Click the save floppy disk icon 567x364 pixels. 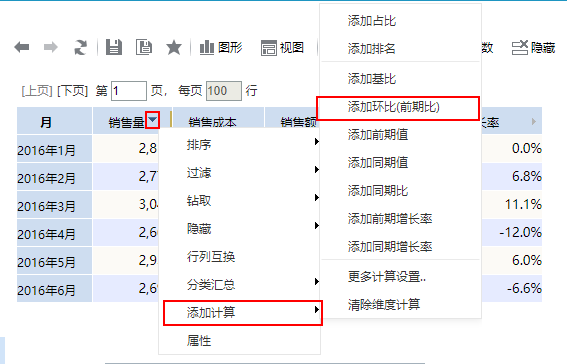click(x=114, y=47)
